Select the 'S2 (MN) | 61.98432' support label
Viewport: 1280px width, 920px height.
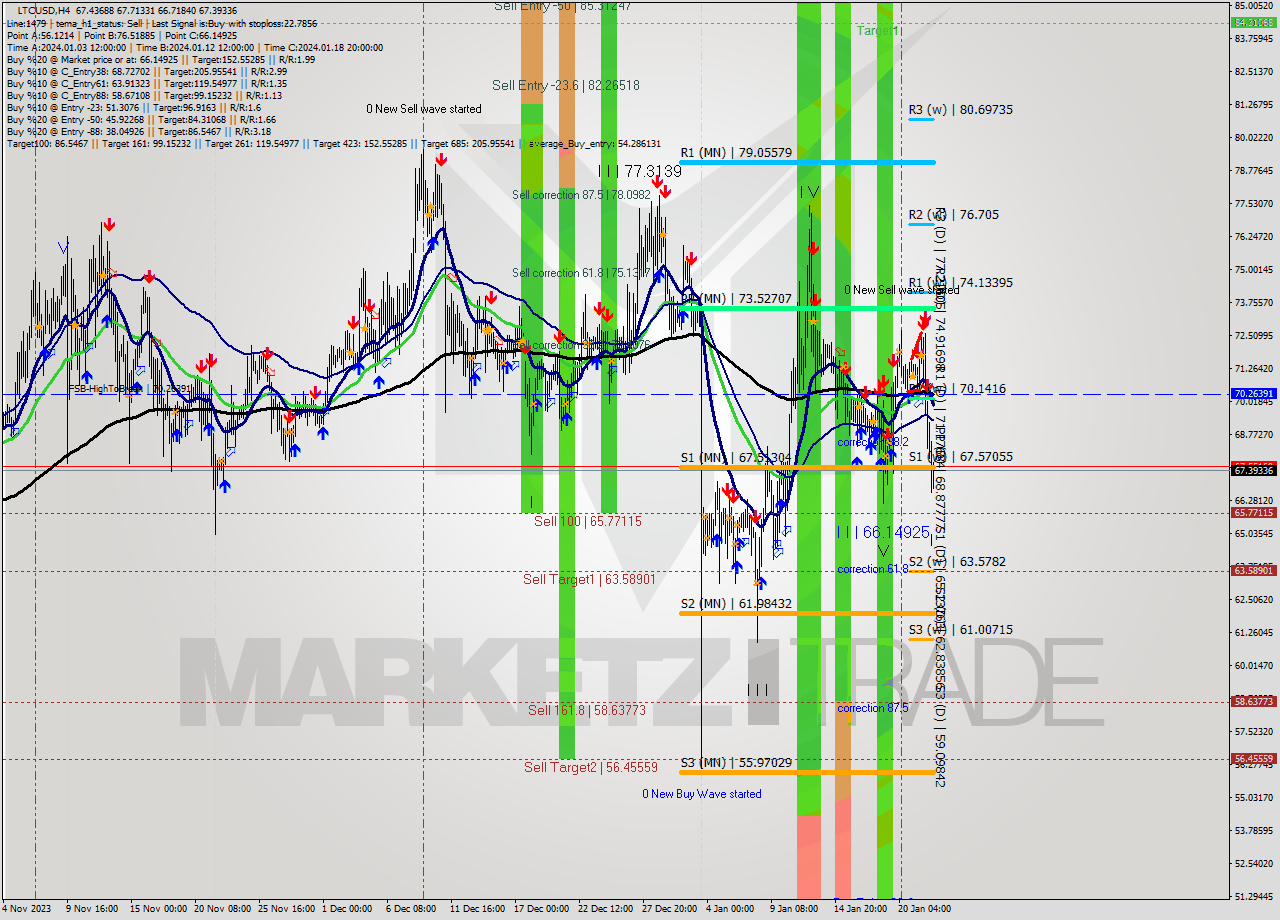736,603
